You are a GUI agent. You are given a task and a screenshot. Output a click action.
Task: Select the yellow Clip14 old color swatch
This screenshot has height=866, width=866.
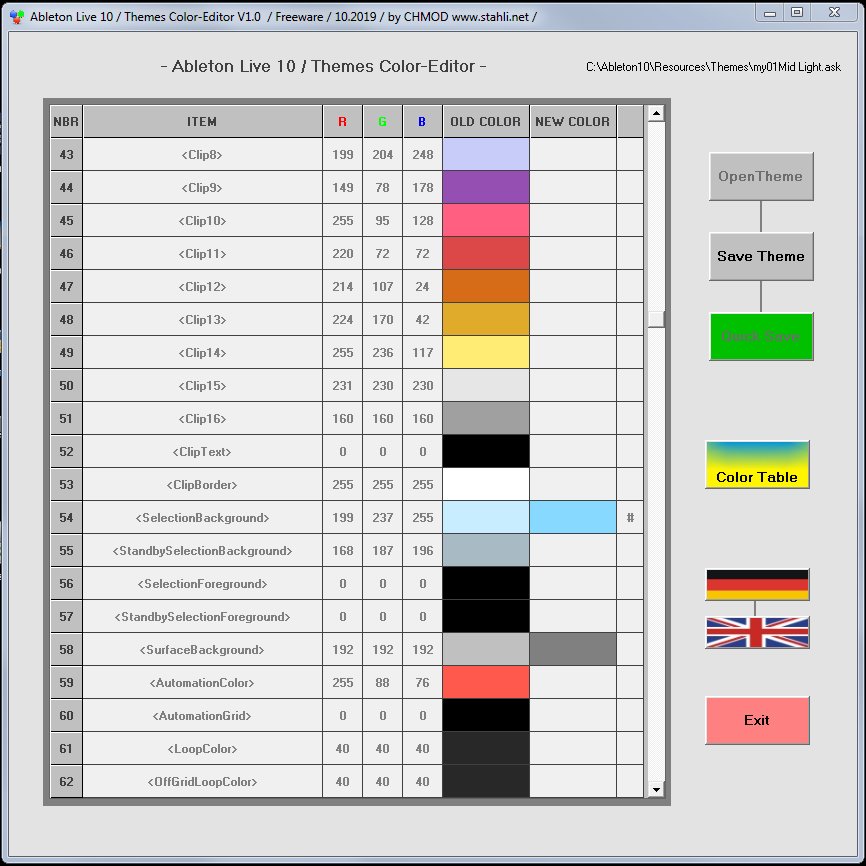[485, 352]
